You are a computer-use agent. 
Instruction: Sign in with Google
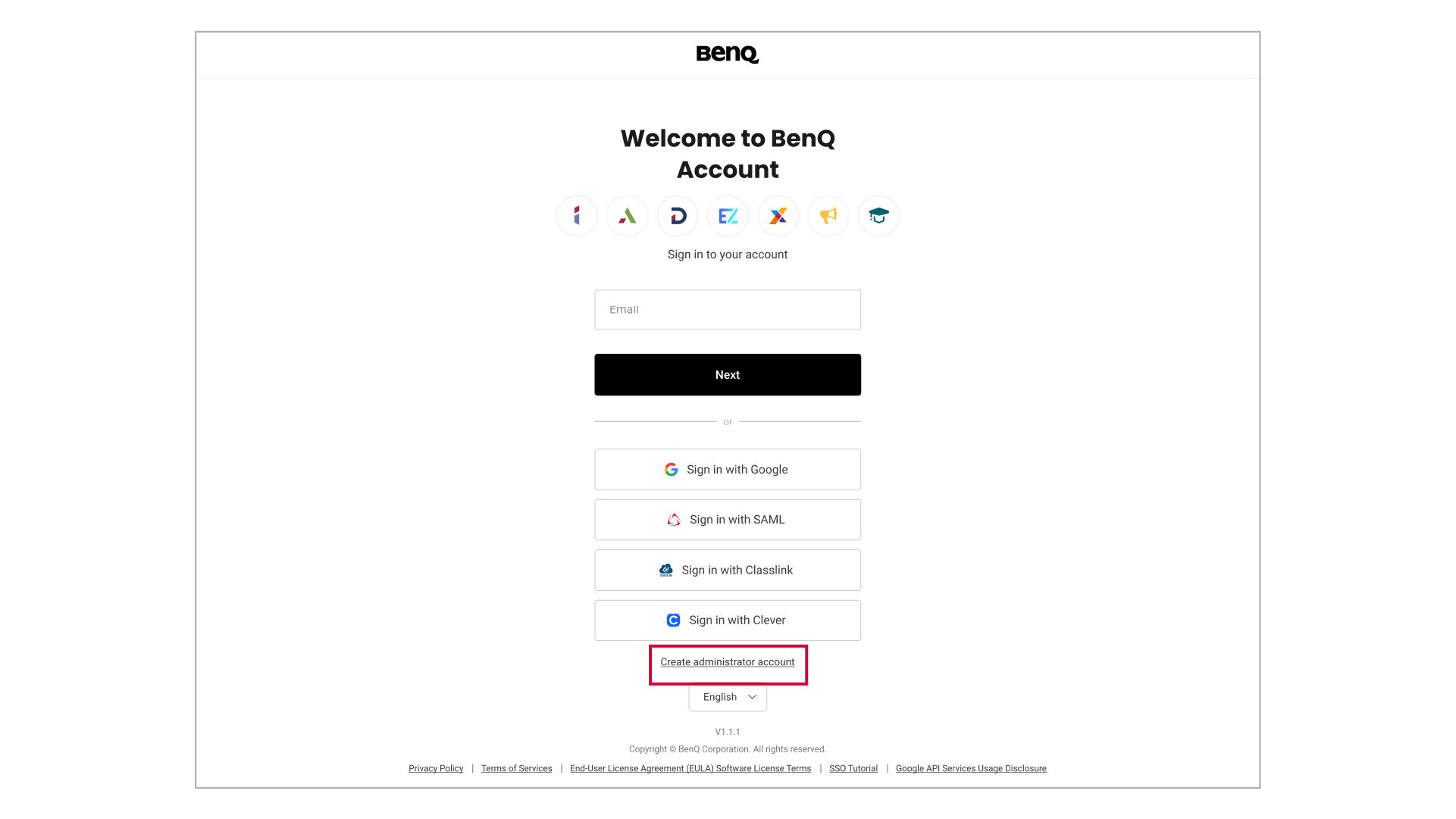point(728,470)
